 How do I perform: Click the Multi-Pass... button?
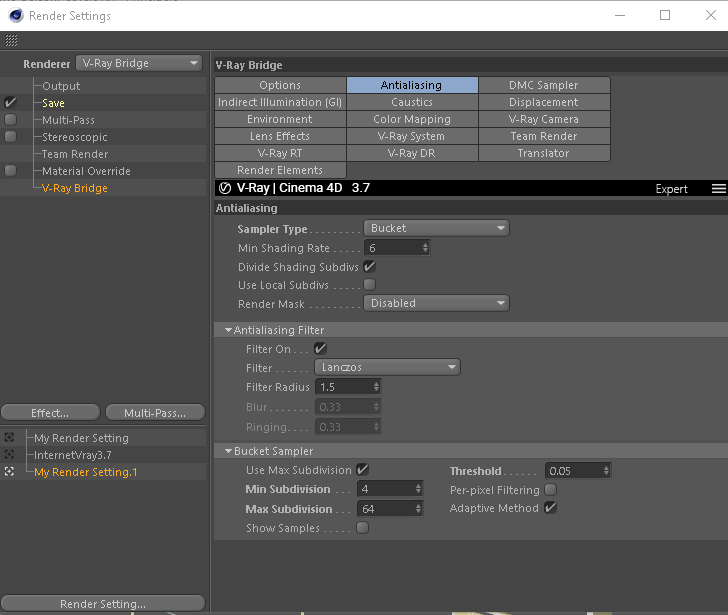click(x=155, y=413)
